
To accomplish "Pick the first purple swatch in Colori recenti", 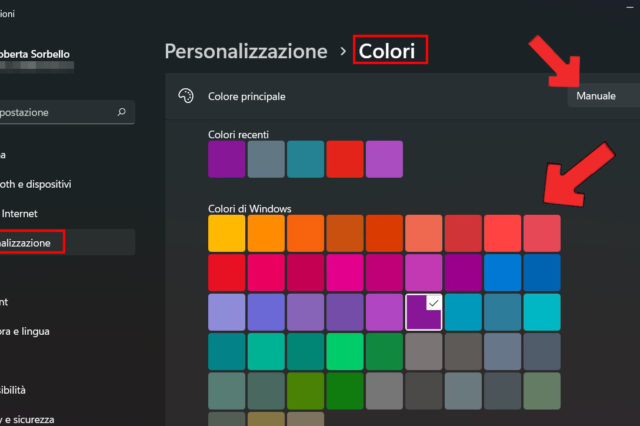I will (227, 159).
